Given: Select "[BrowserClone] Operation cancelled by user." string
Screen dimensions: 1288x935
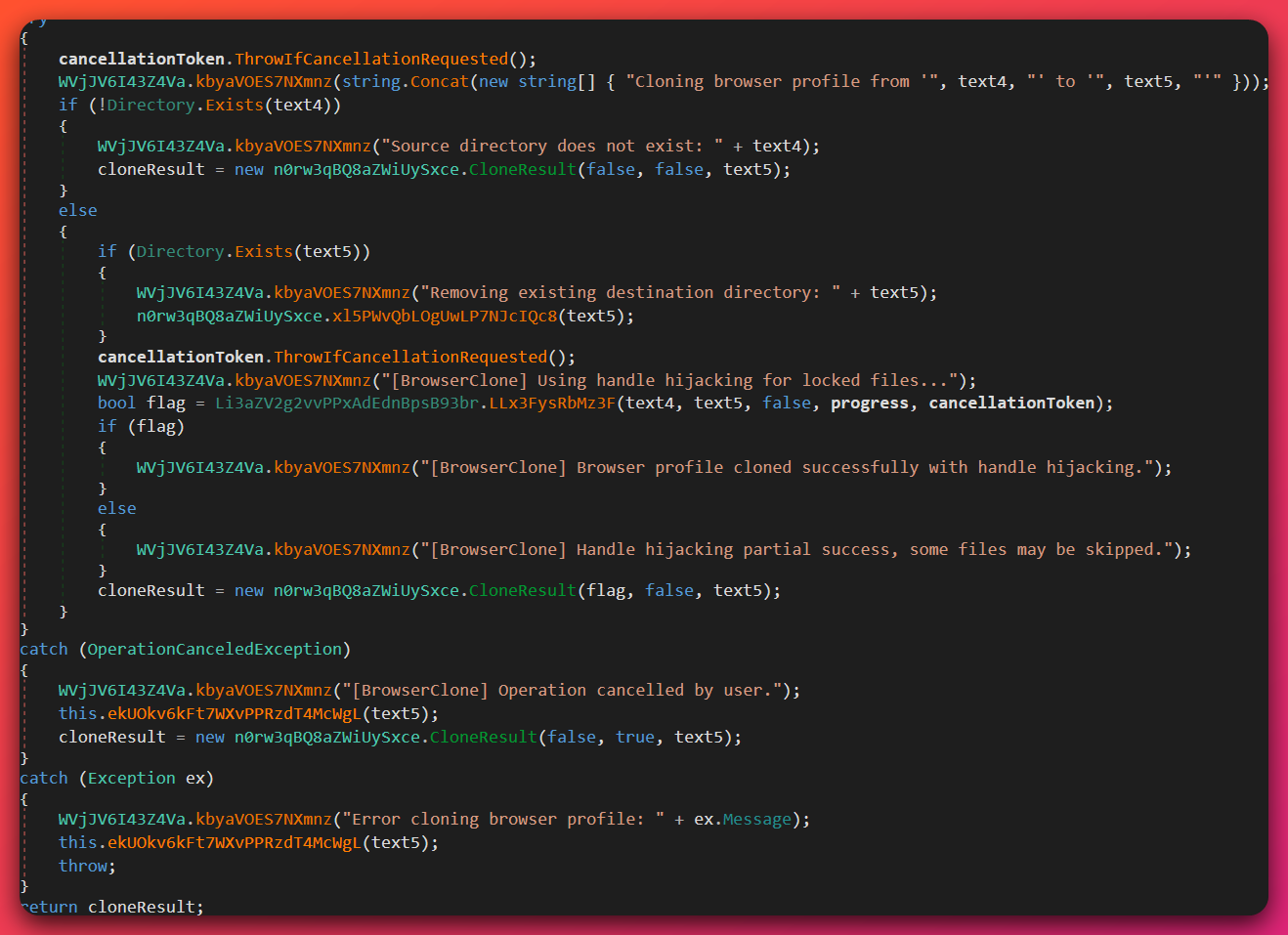Looking at the screenshot, I should [562, 691].
